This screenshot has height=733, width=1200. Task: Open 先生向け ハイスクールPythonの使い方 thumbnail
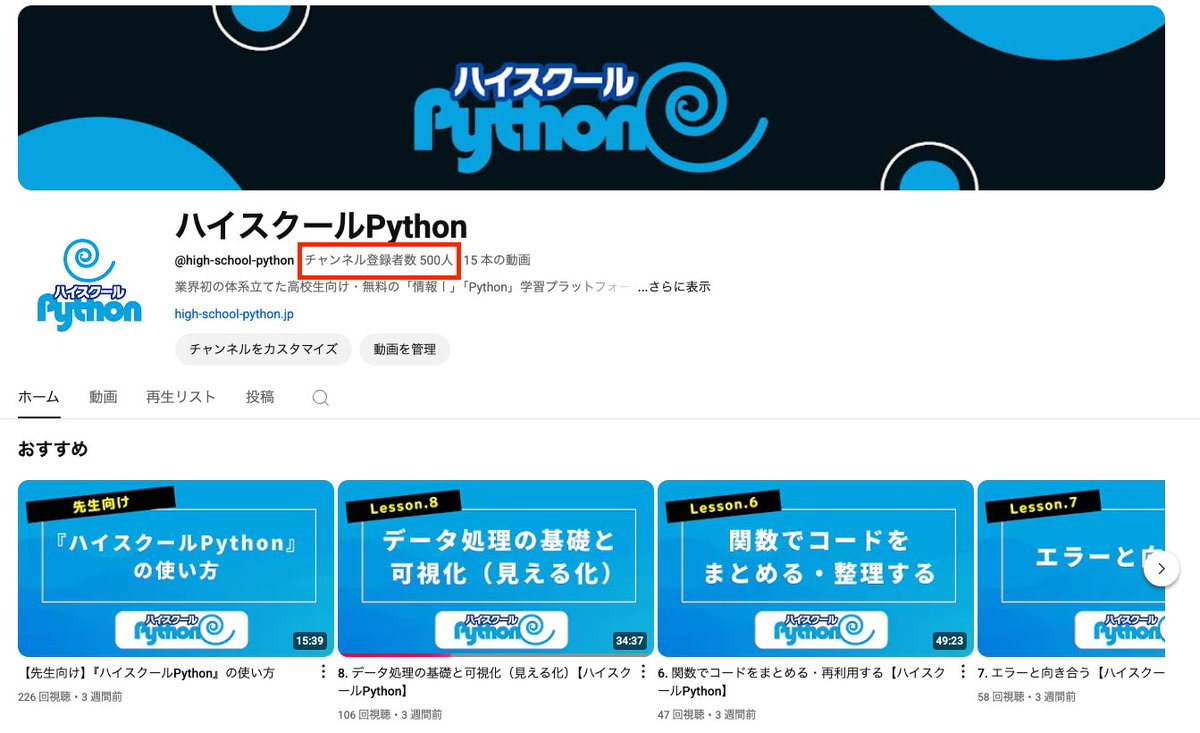[x=176, y=568]
